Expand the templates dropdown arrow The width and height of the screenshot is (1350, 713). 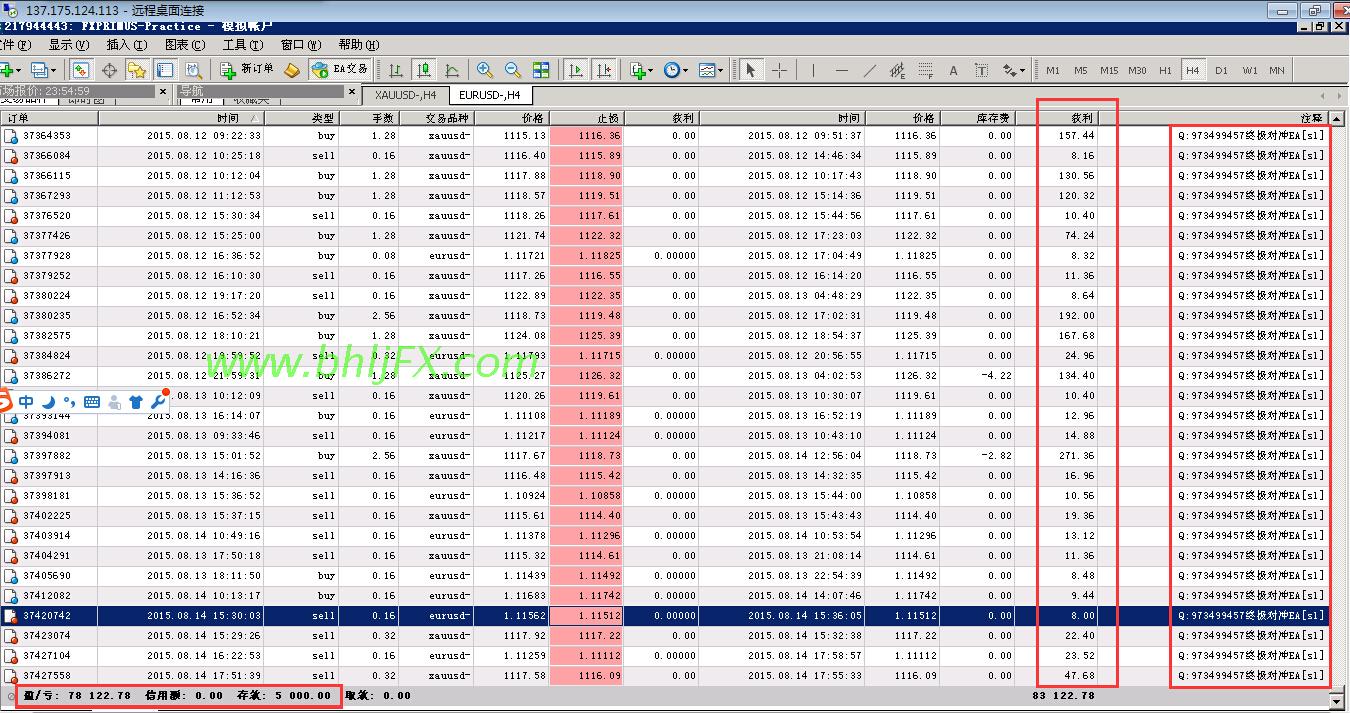[720, 70]
